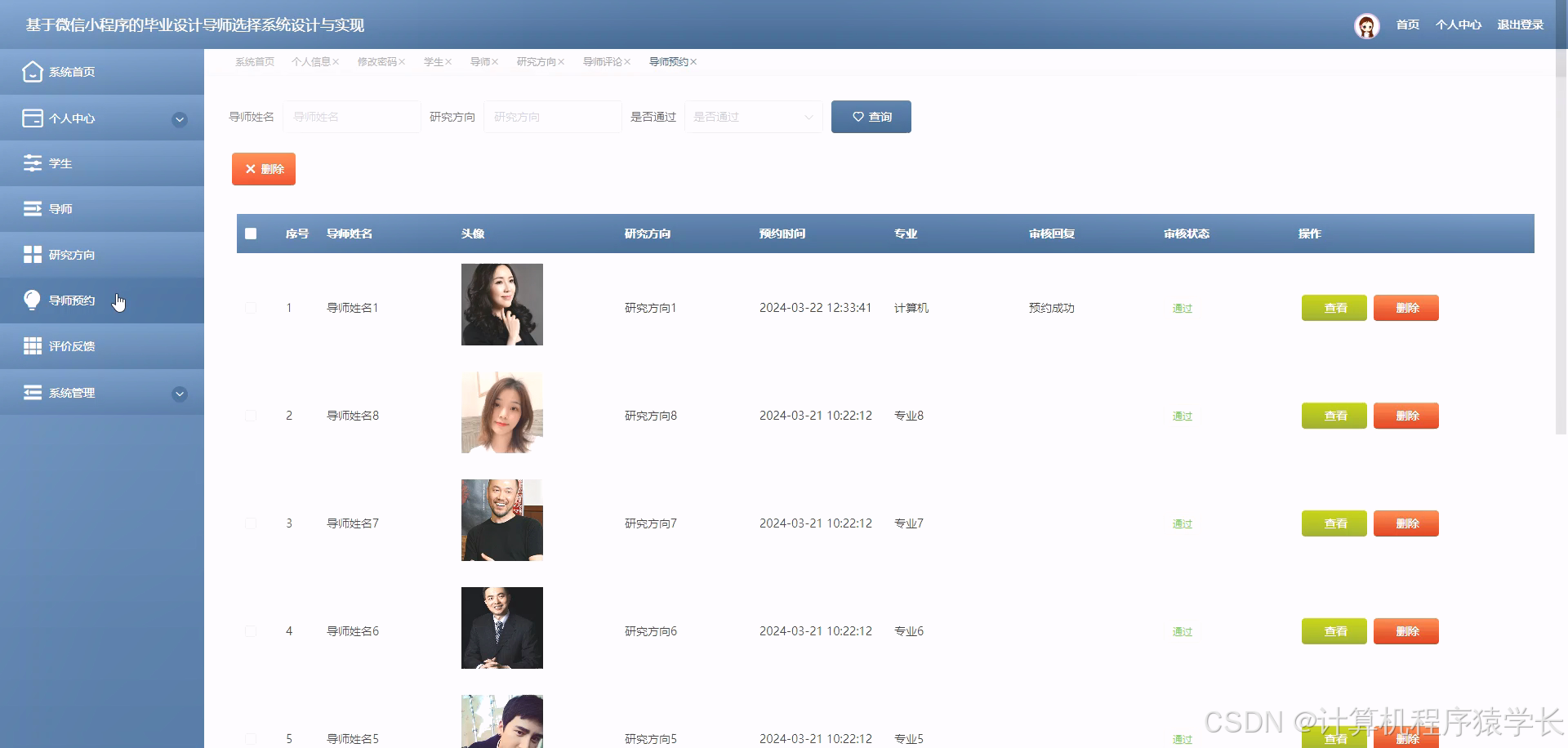
Task: Click the 专业7 table cell
Action: coord(909,523)
